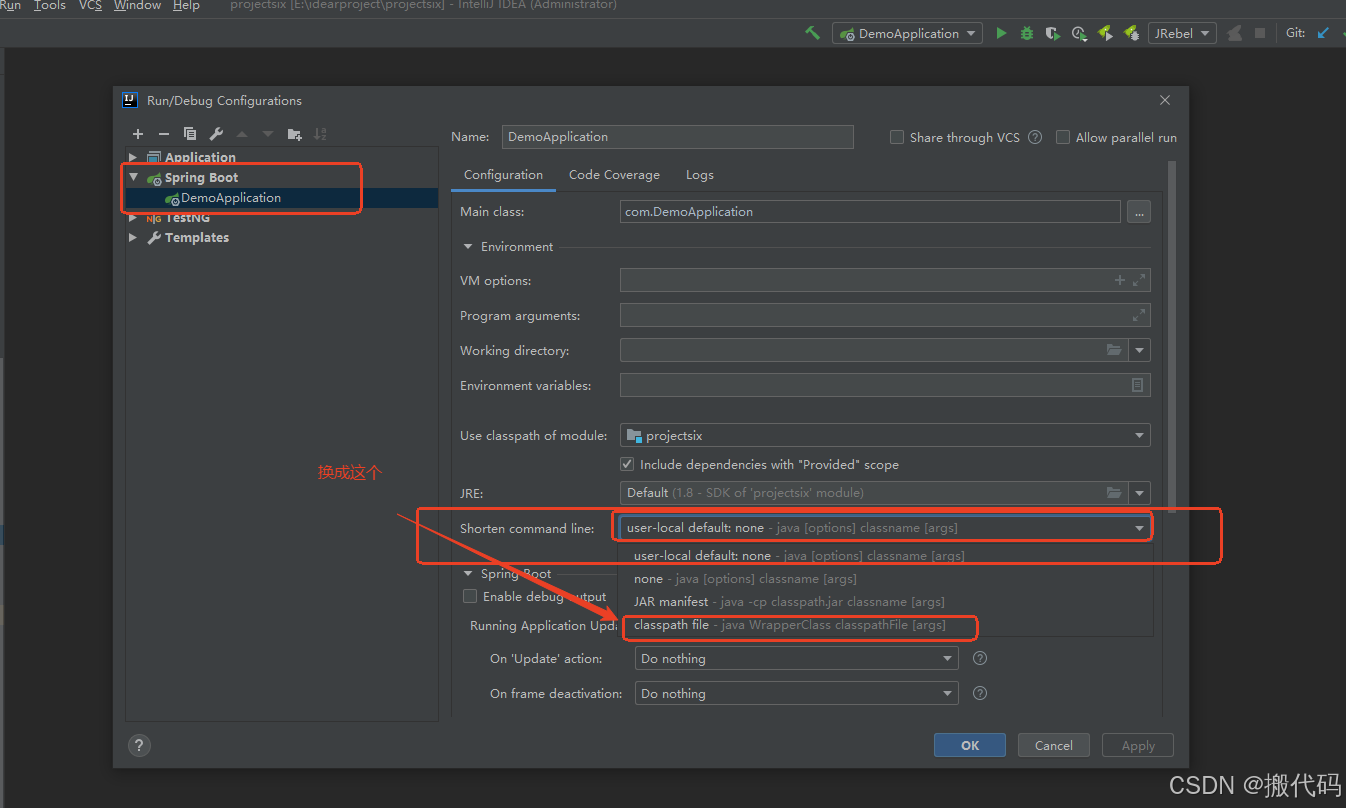This screenshot has width=1346, height=808.
Task: Enable debug output checkbox
Action: coord(470,596)
